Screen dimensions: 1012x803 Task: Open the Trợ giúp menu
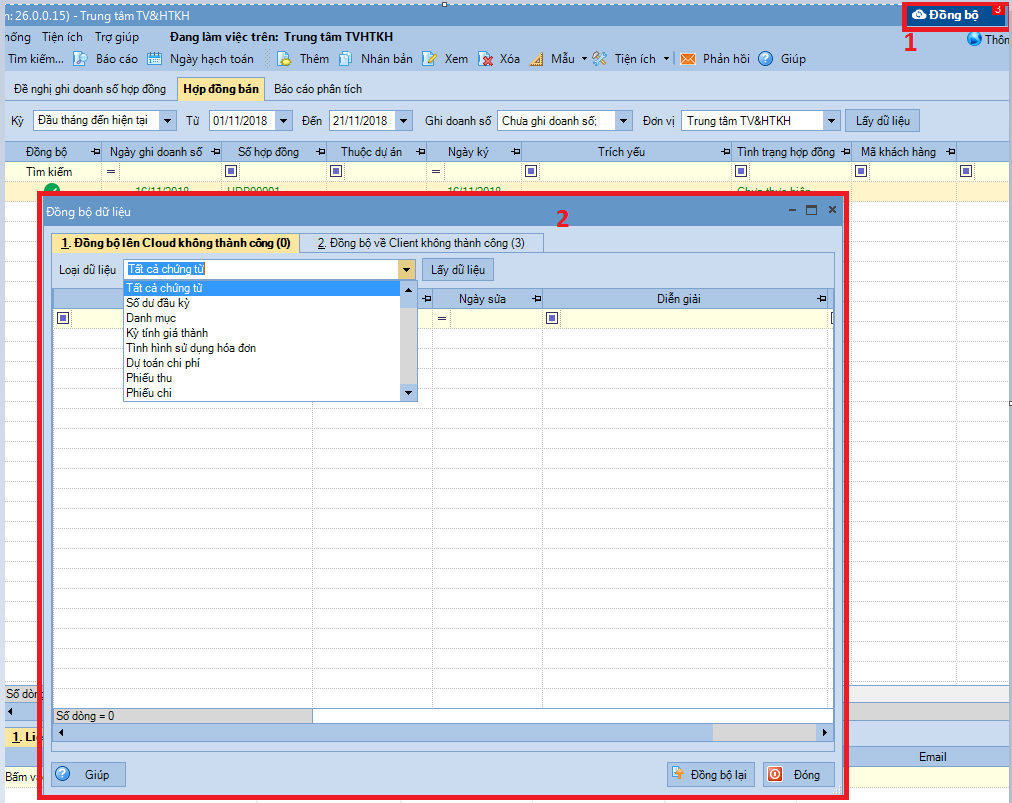116,37
